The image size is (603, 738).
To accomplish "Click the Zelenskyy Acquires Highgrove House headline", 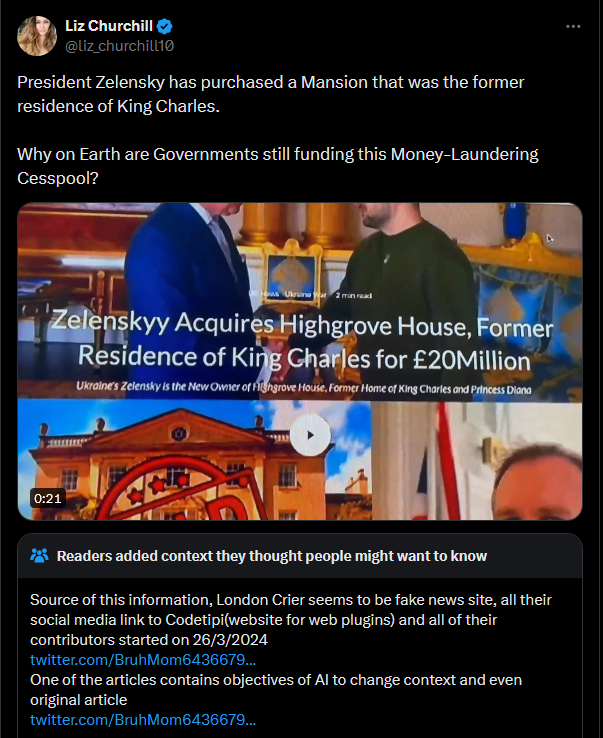I will pyautogui.click(x=302, y=341).
